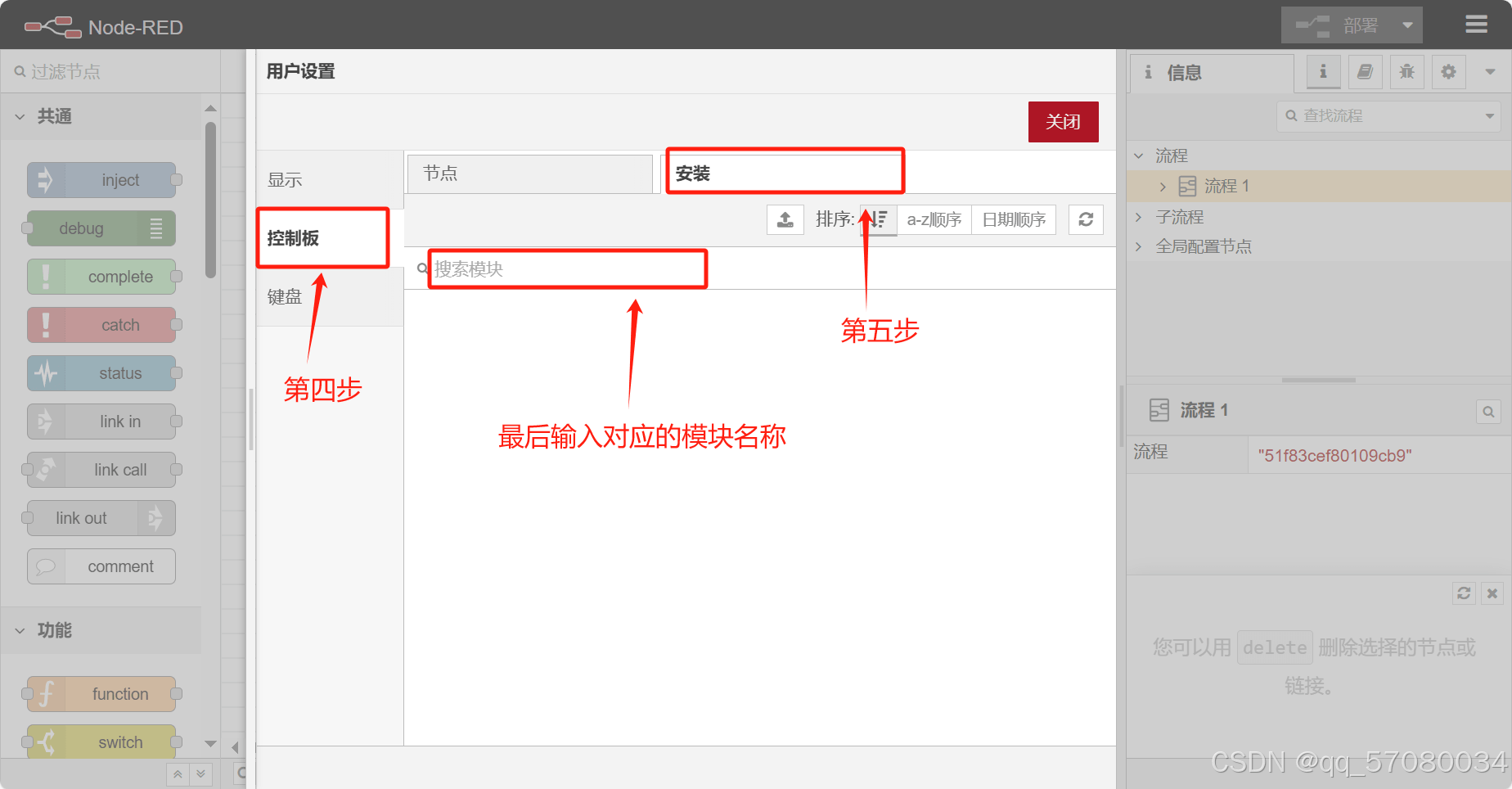Open the 键盘 settings tab
The width and height of the screenshot is (1512, 789).
click(330, 297)
